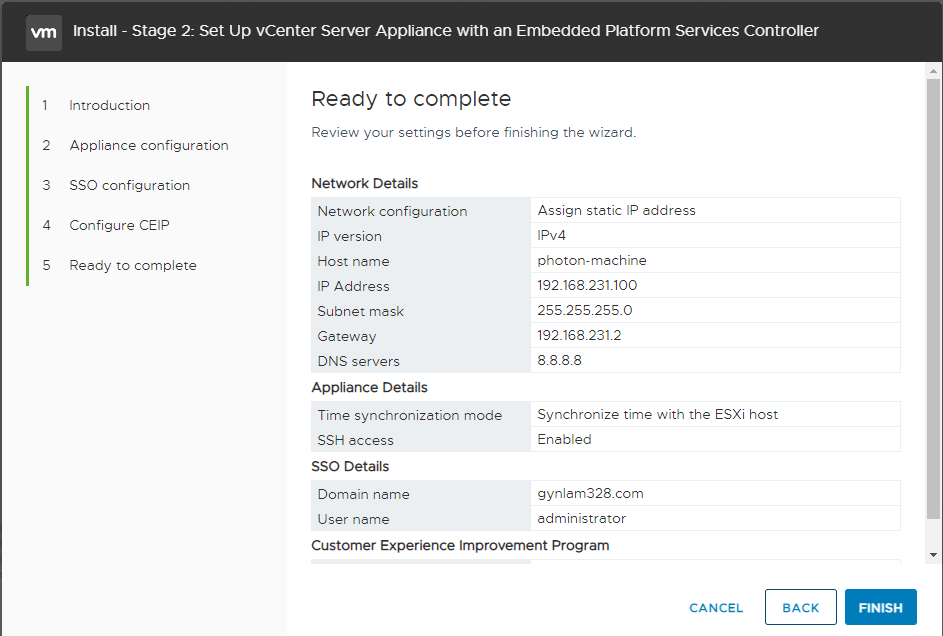Select the user name 'administrator'
This screenshot has height=636, width=943.
581,518
